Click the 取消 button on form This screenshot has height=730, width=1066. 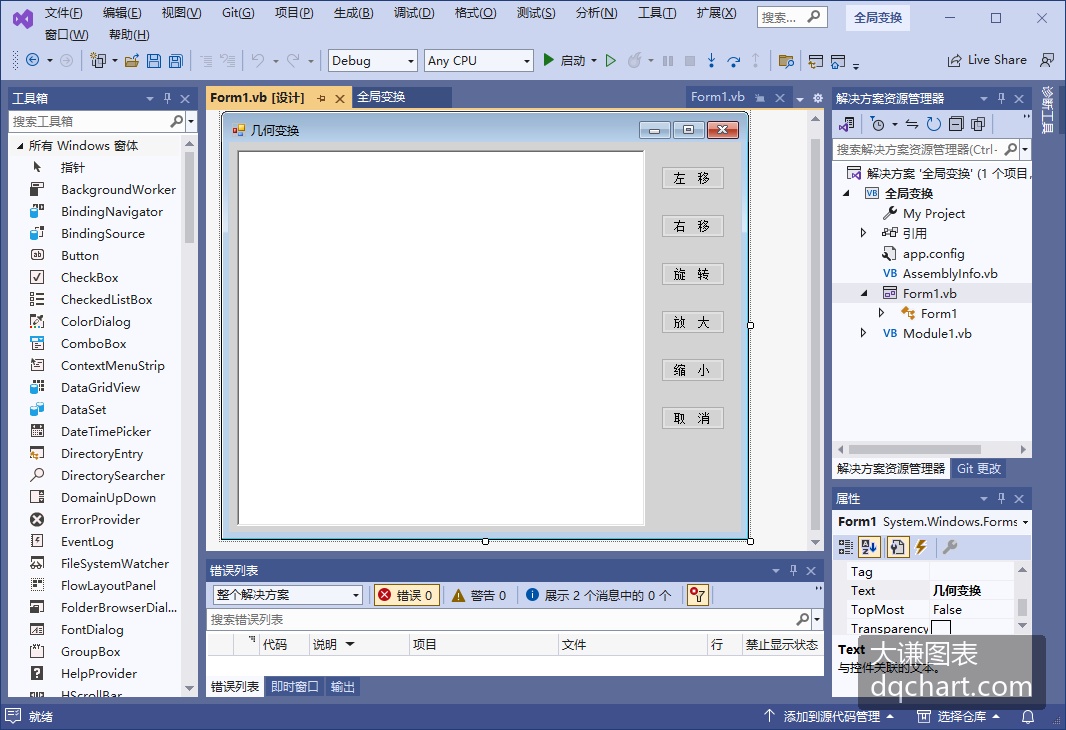pyautogui.click(x=692, y=418)
